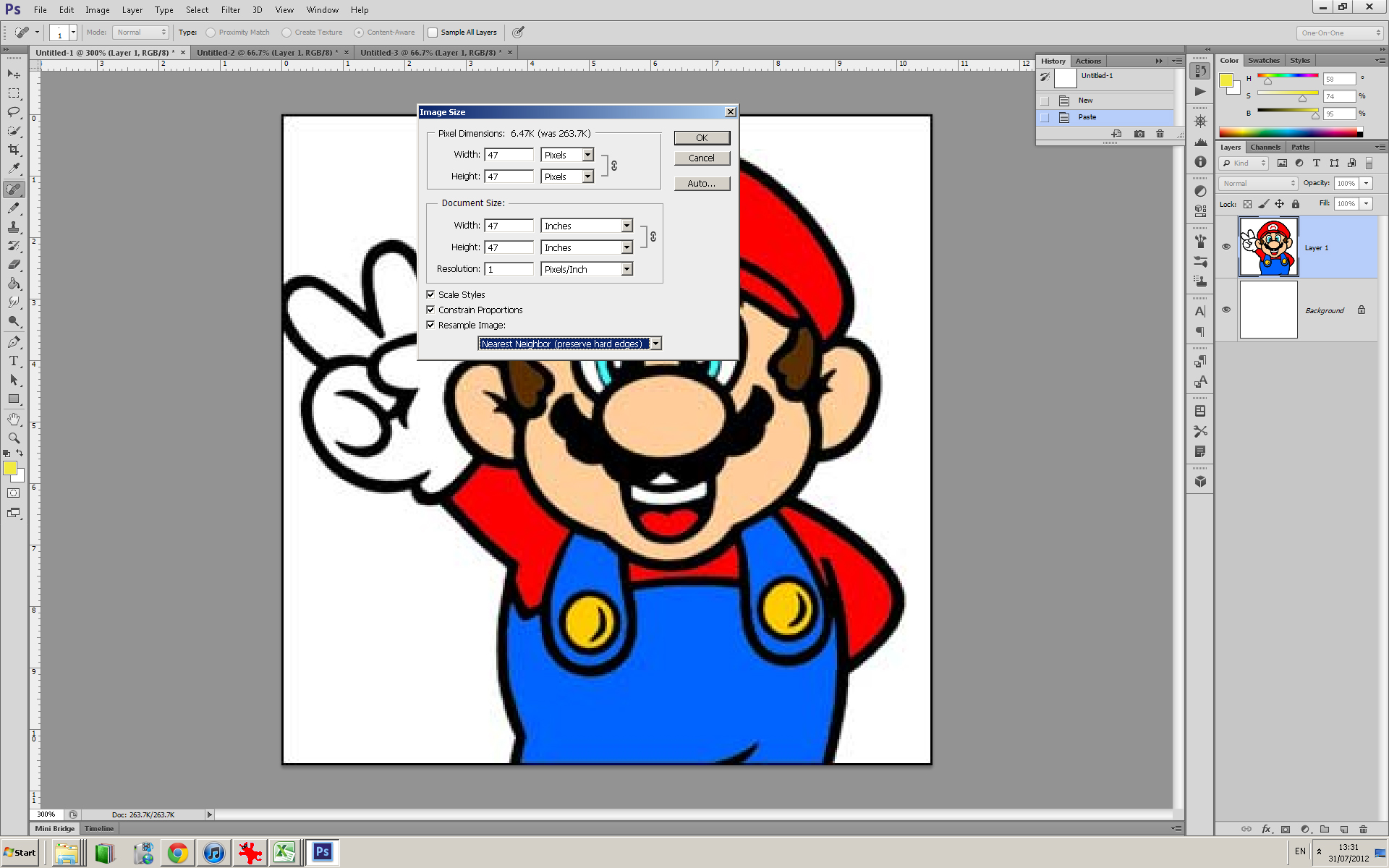Open layer blend mode Normal dropdown

click(1259, 183)
